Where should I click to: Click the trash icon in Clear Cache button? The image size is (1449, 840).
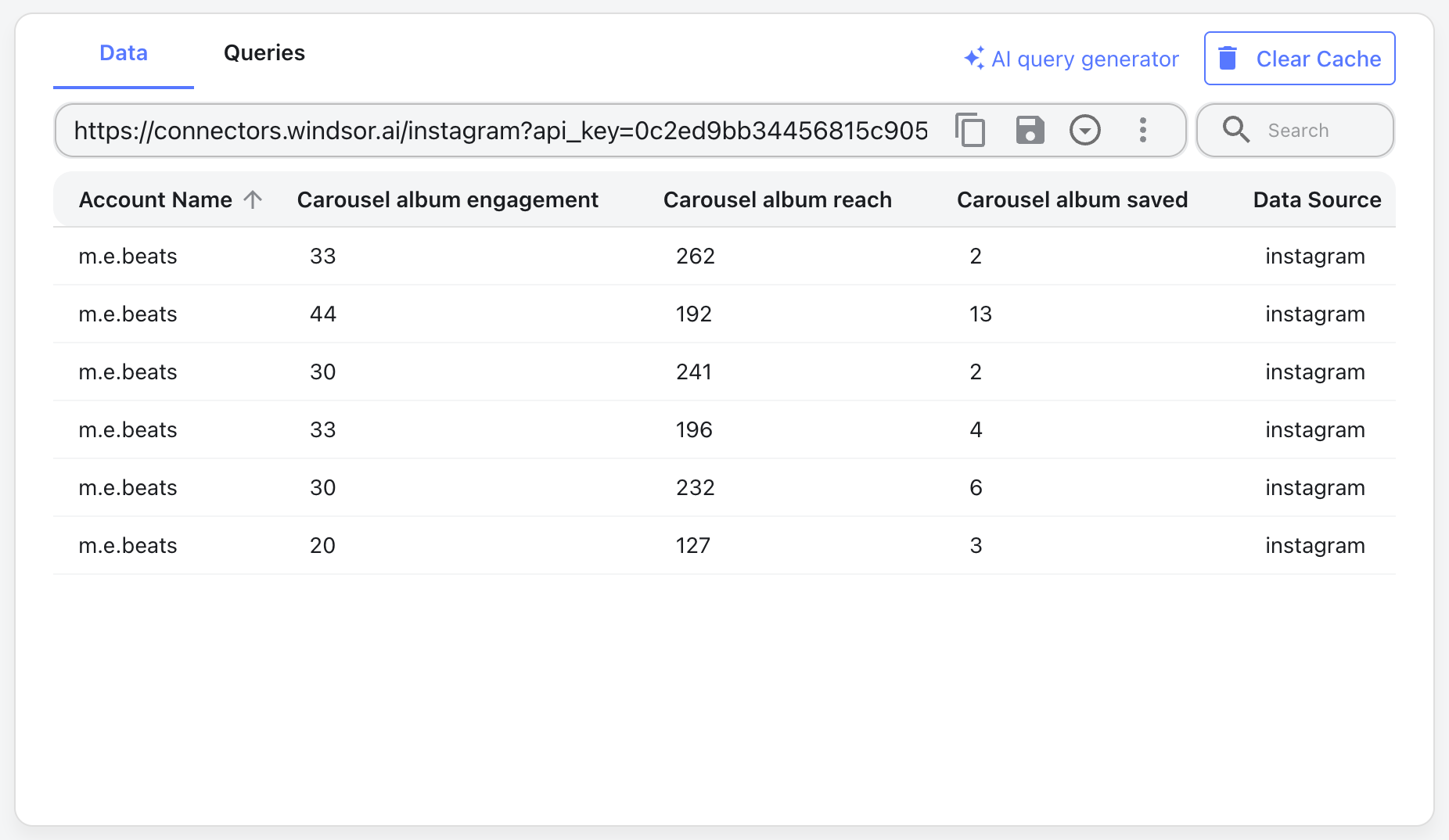1228,58
